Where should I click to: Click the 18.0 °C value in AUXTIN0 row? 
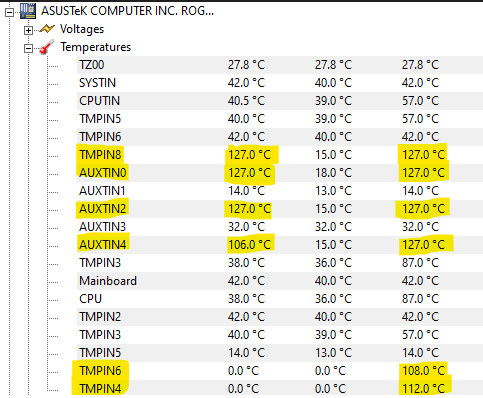coord(333,173)
